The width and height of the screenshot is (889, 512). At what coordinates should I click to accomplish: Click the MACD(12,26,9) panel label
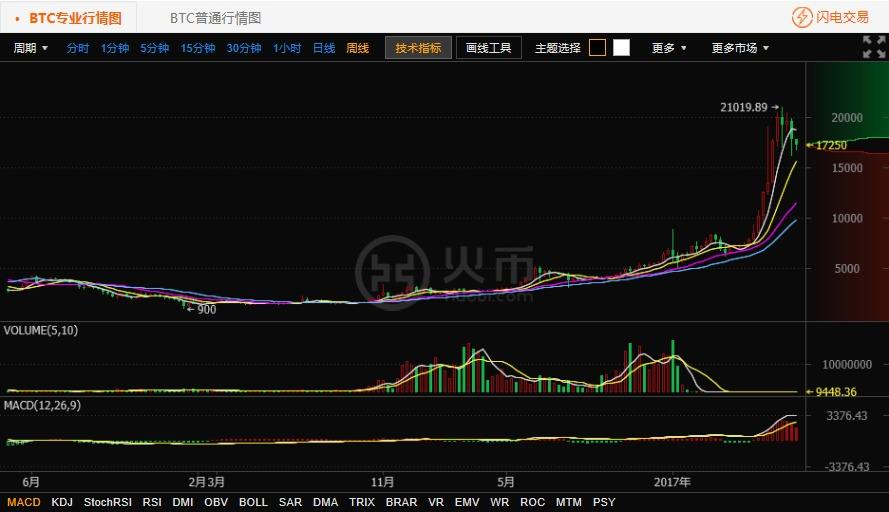[43, 405]
